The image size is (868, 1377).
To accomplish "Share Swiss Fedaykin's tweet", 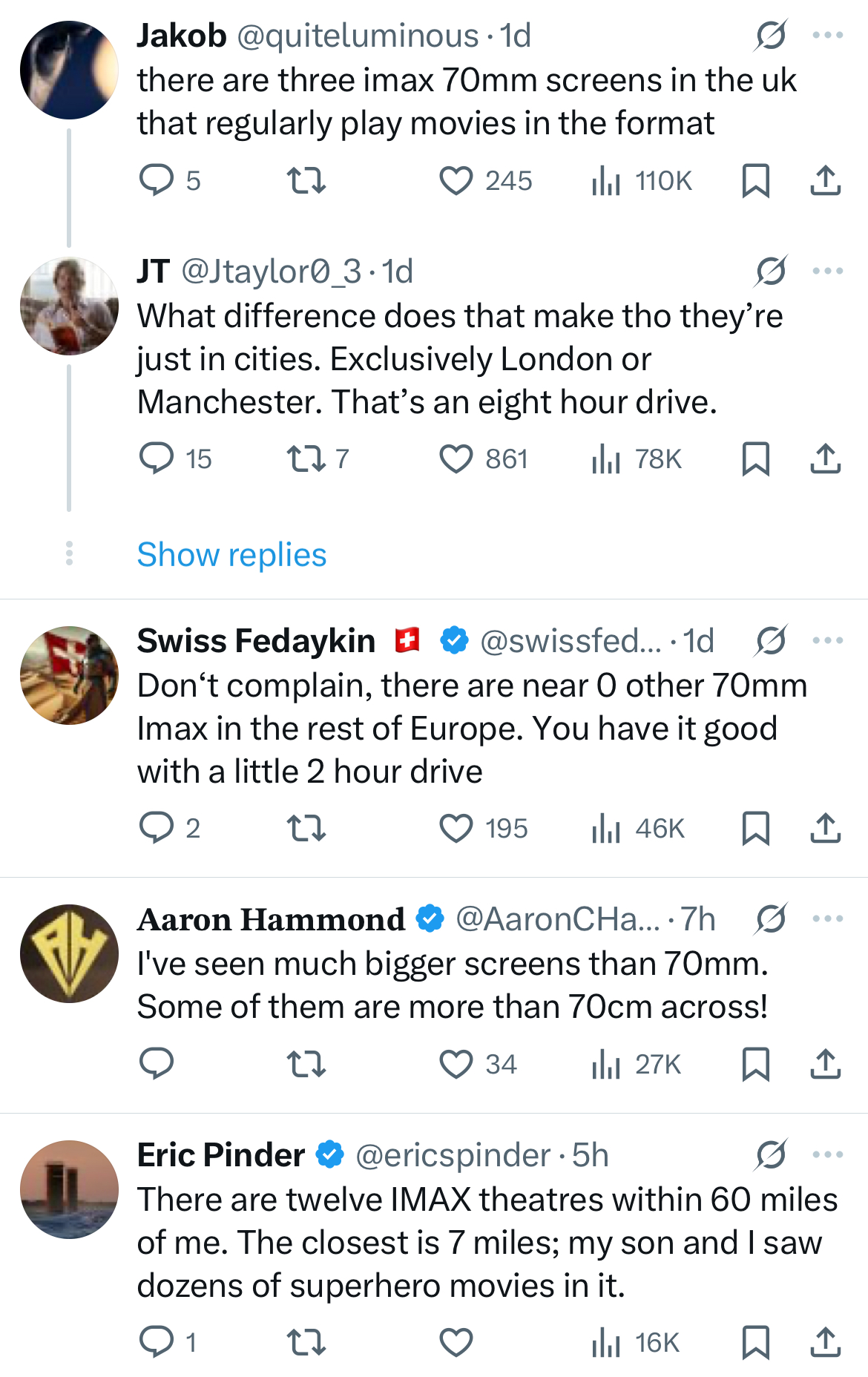I will [825, 828].
